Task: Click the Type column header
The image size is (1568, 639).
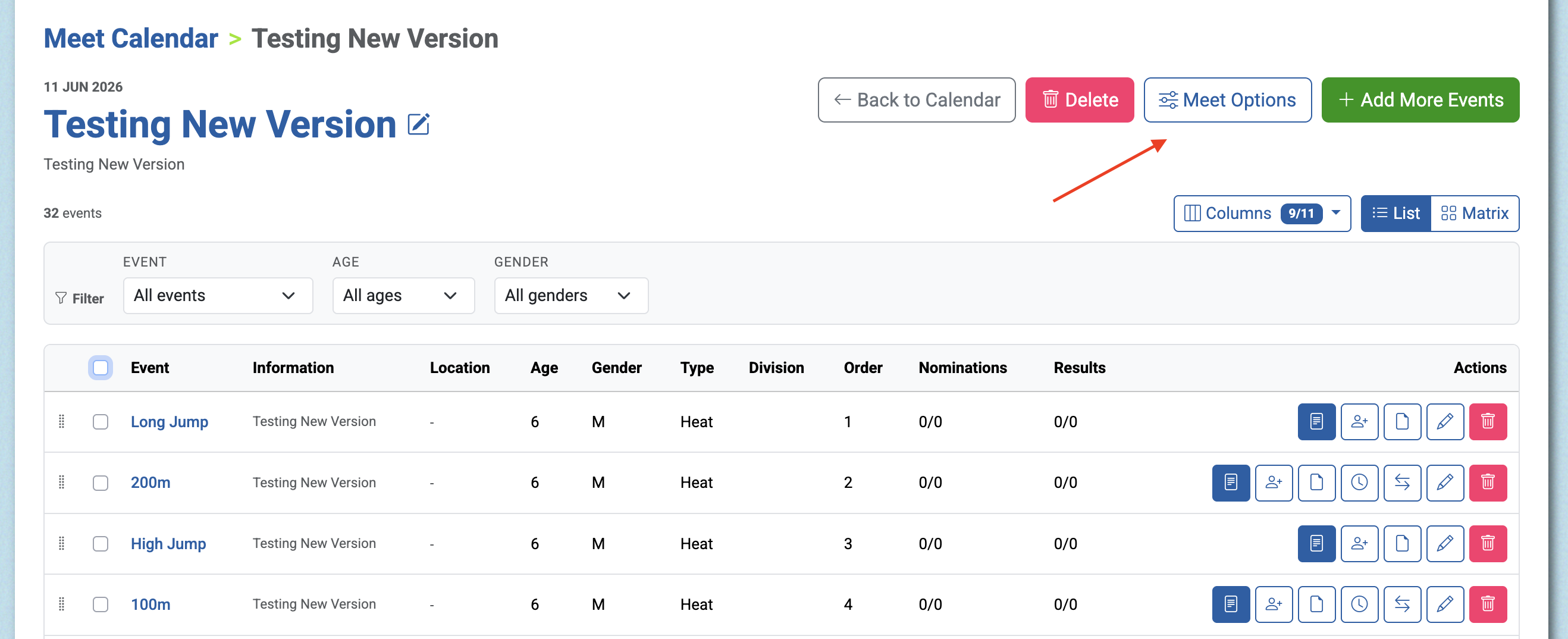Action: coord(697,368)
